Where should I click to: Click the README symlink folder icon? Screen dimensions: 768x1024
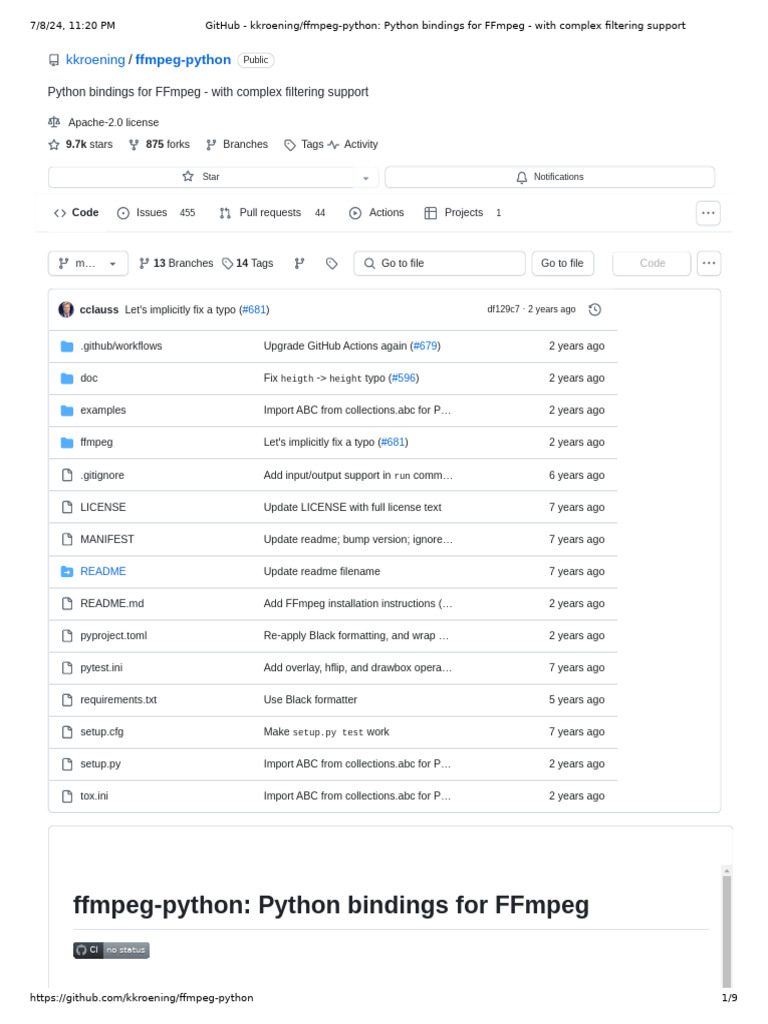point(67,571)
